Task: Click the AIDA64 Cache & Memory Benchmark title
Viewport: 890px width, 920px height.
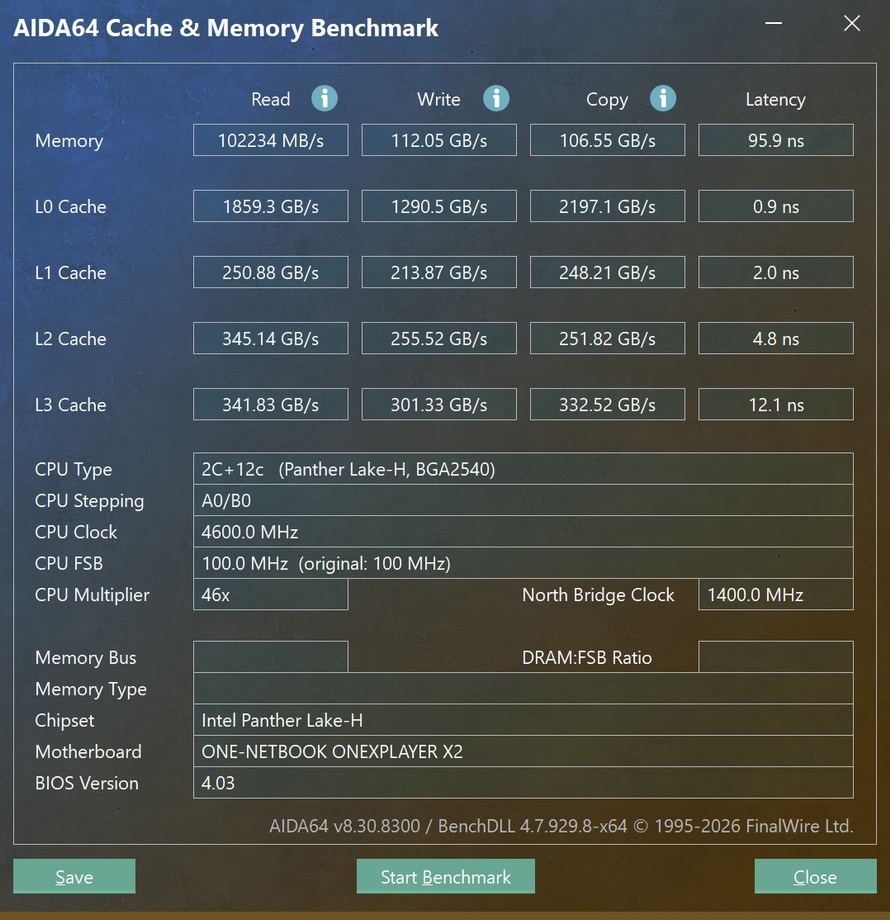Action: tap(226, 28)
